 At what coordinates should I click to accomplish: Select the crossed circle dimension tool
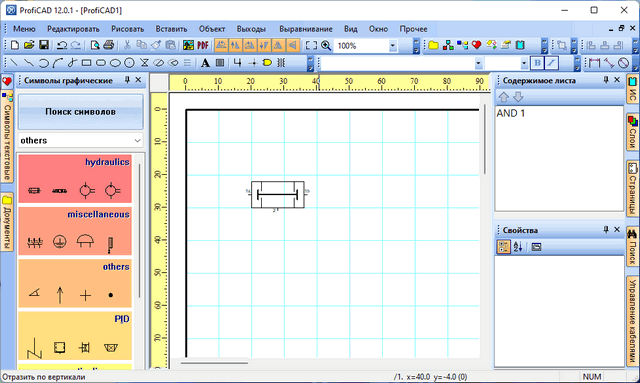623,63
